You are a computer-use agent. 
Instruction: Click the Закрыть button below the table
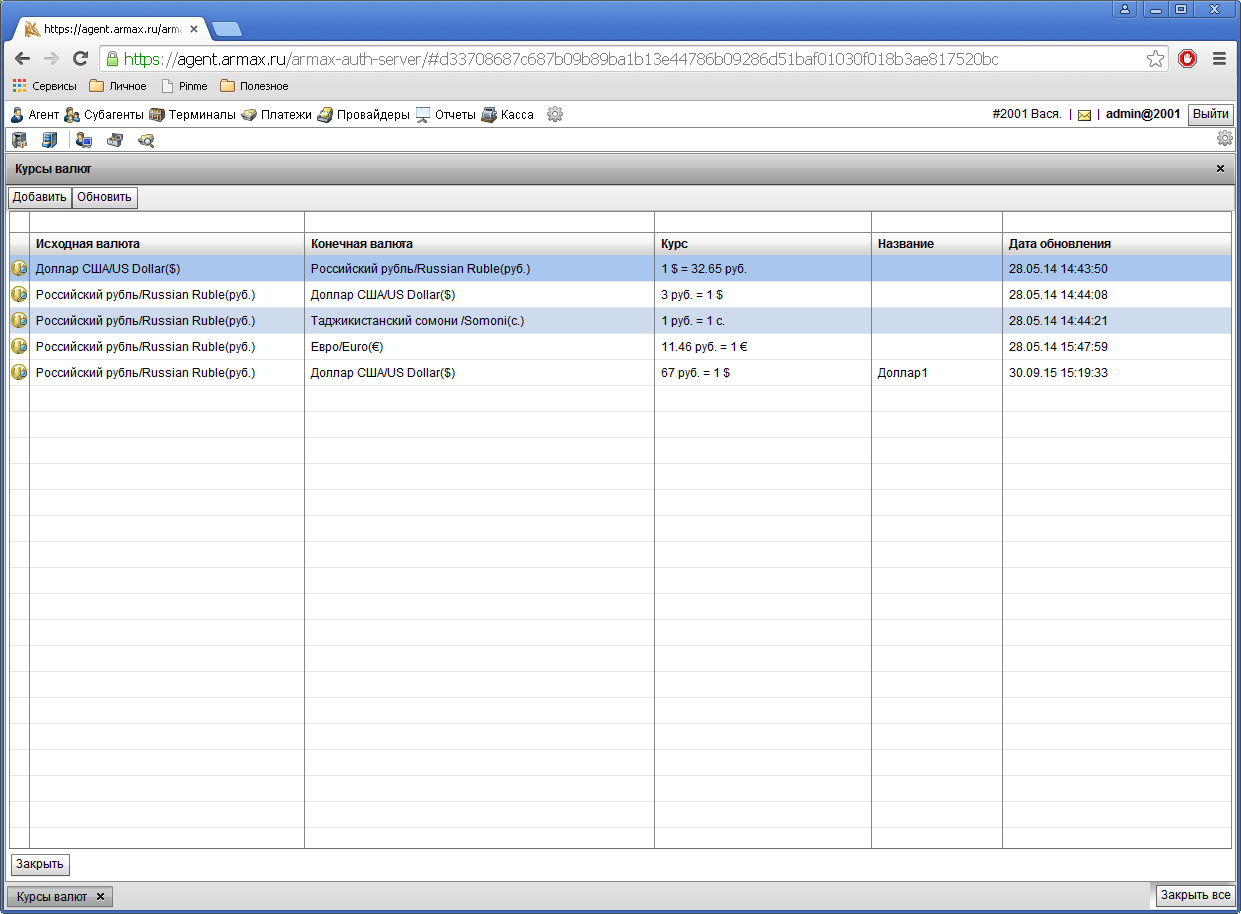pos(40,864)
